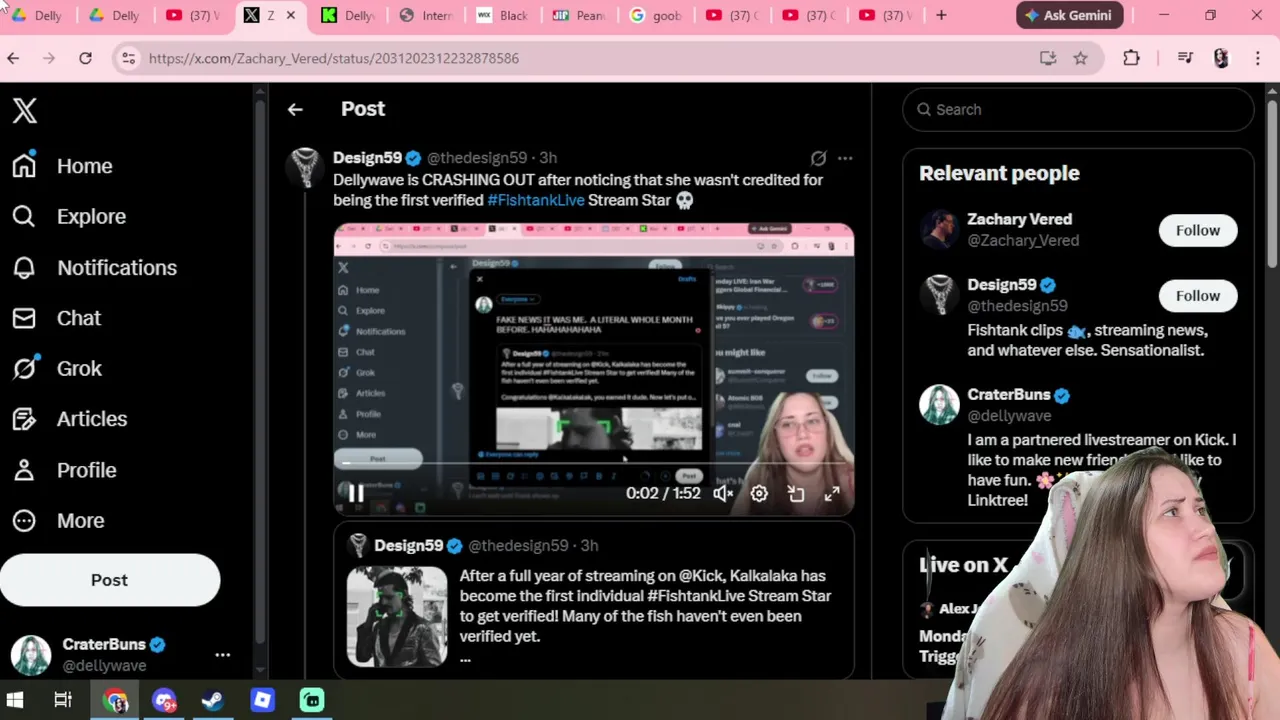This screenshot has width=1280, height=720.
Task: Open Streamlabs from the taskbar
Action: [x=312, y=700]
